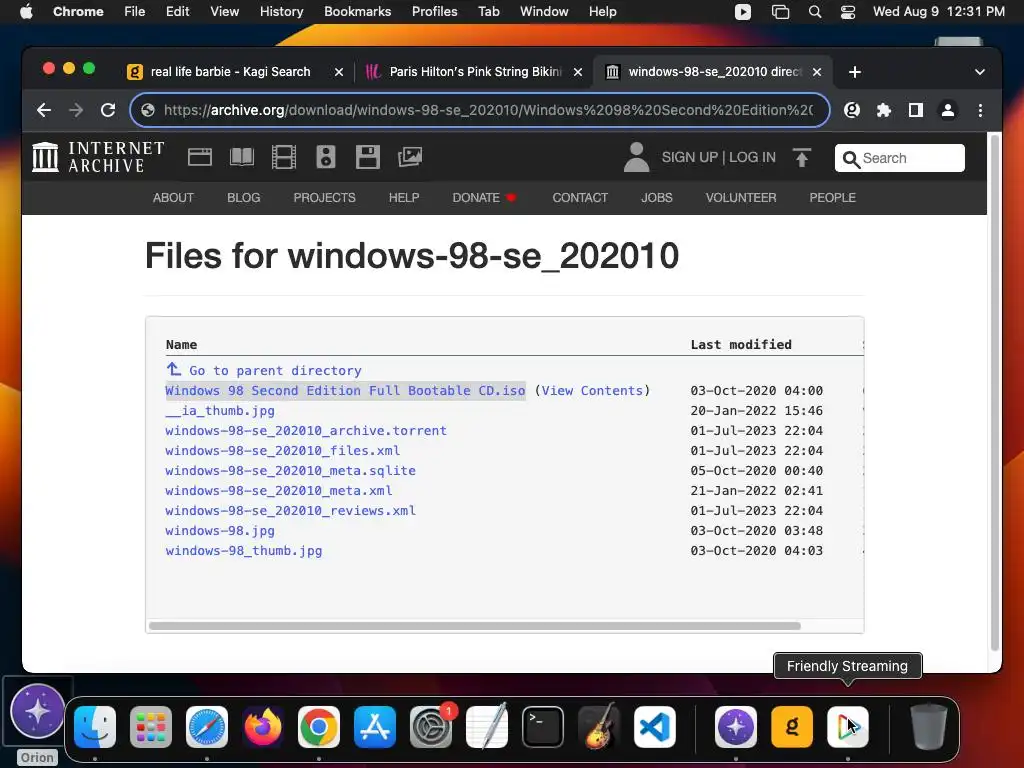Open Spotlight search in menu bar
Image resolution: width=1024 pixels, height=768 pixels.
pos(814,12)
